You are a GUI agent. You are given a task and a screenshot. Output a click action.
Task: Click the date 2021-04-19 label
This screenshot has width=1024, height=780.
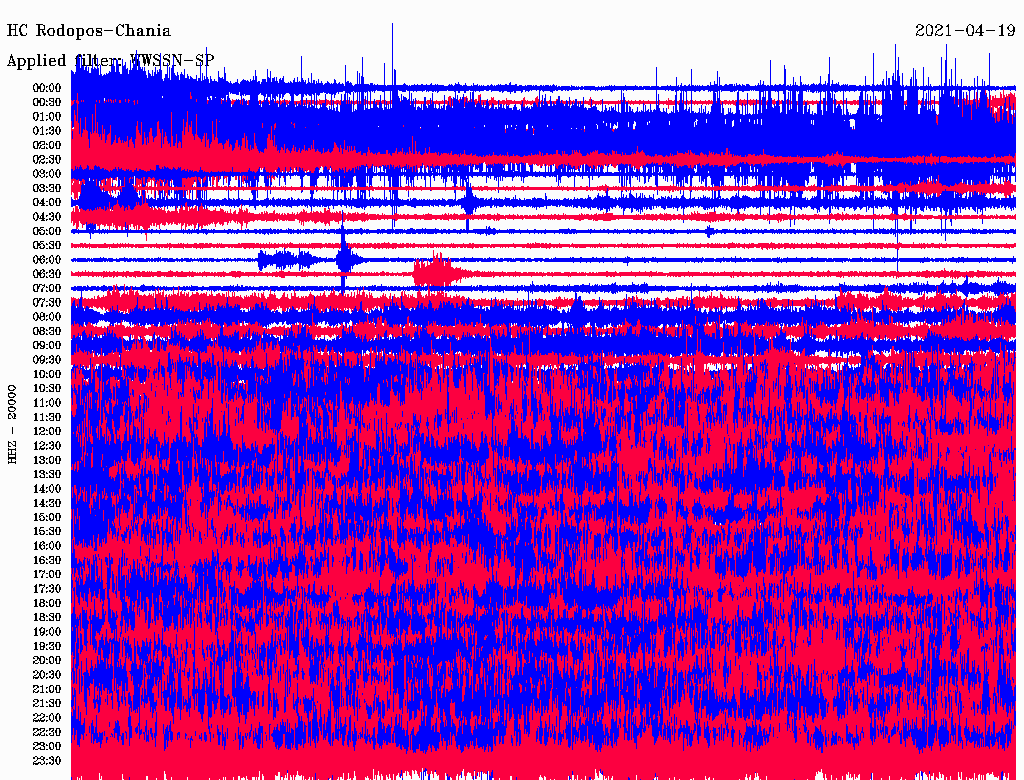965,31
